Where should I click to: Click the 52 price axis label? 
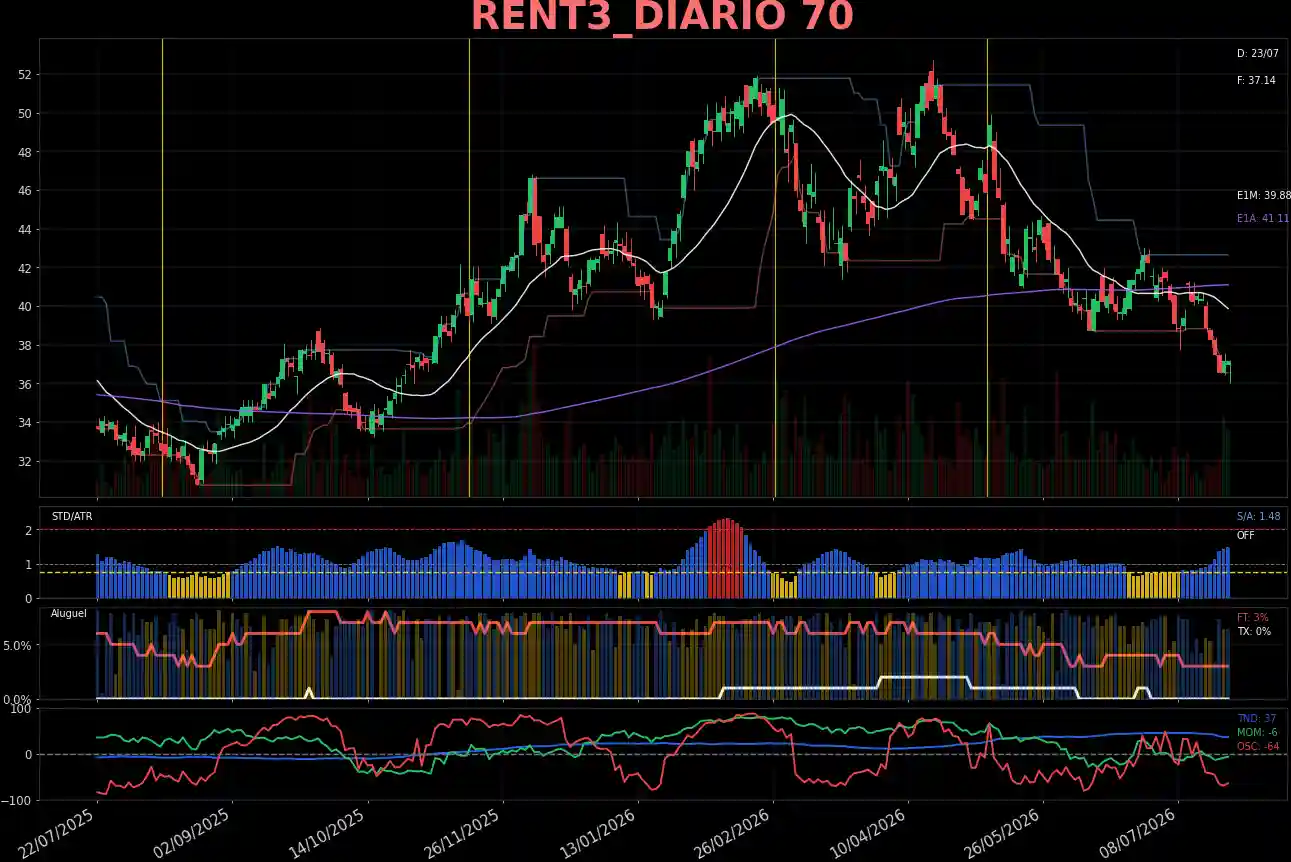point(25,75)
